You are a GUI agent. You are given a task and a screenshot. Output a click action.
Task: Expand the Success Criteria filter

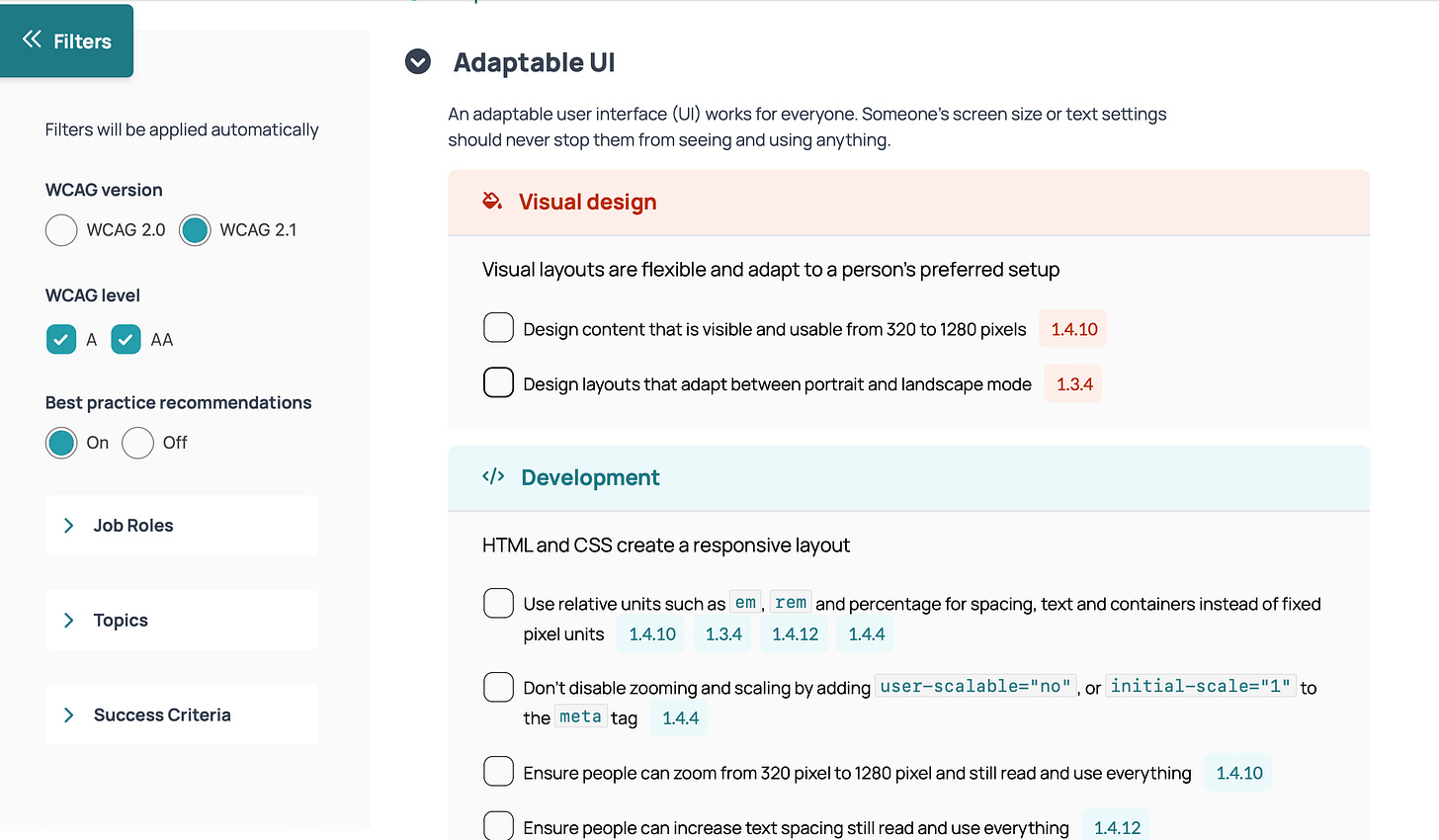pos(182,715)
